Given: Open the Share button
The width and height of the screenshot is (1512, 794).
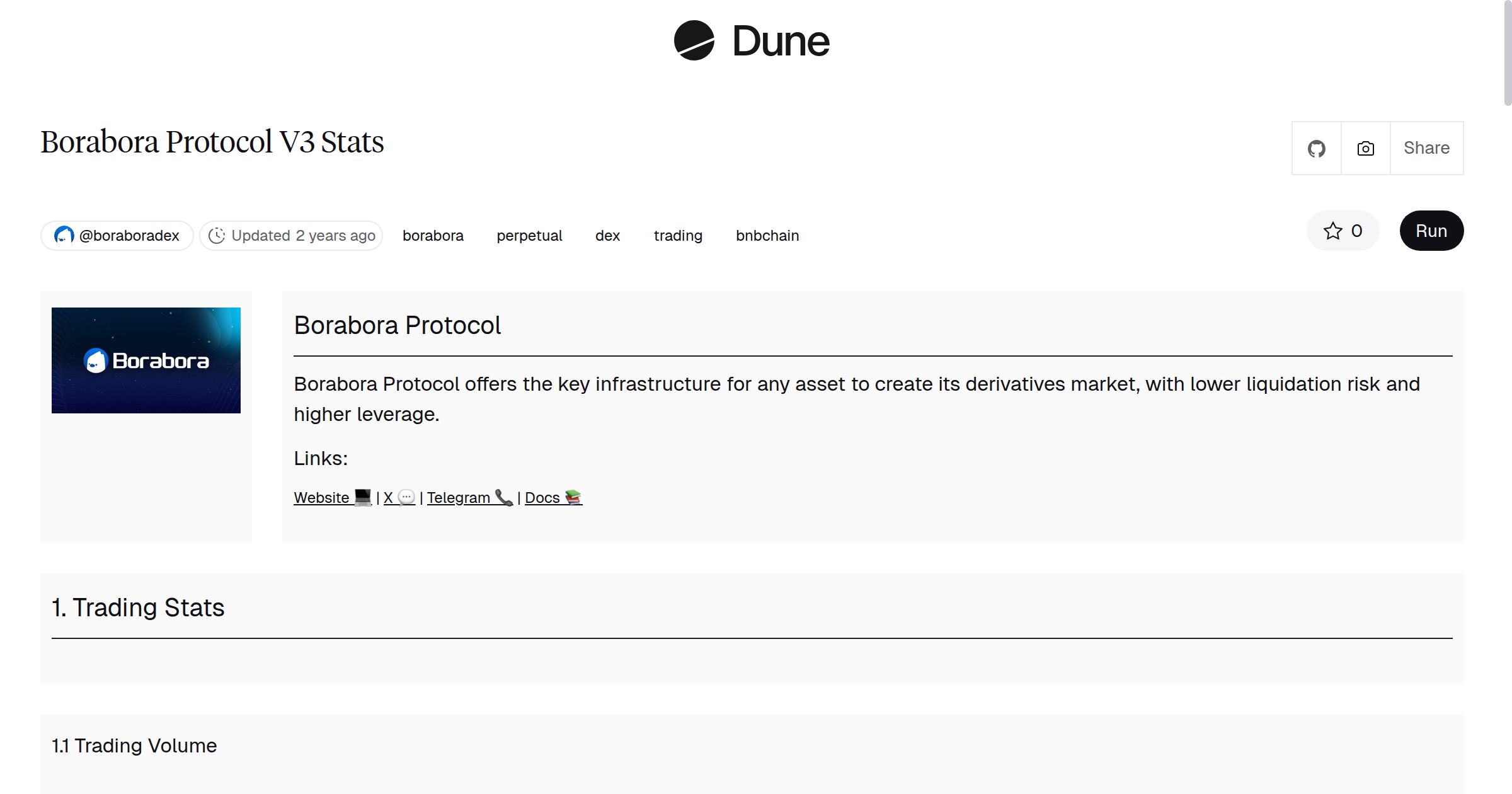Looking at the screenshot, I should coord(1426,149).
